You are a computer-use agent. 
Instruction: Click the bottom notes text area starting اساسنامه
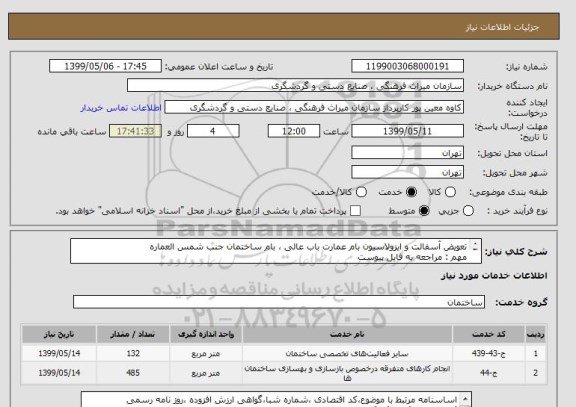pyautogui.click(x=276, y=400)
